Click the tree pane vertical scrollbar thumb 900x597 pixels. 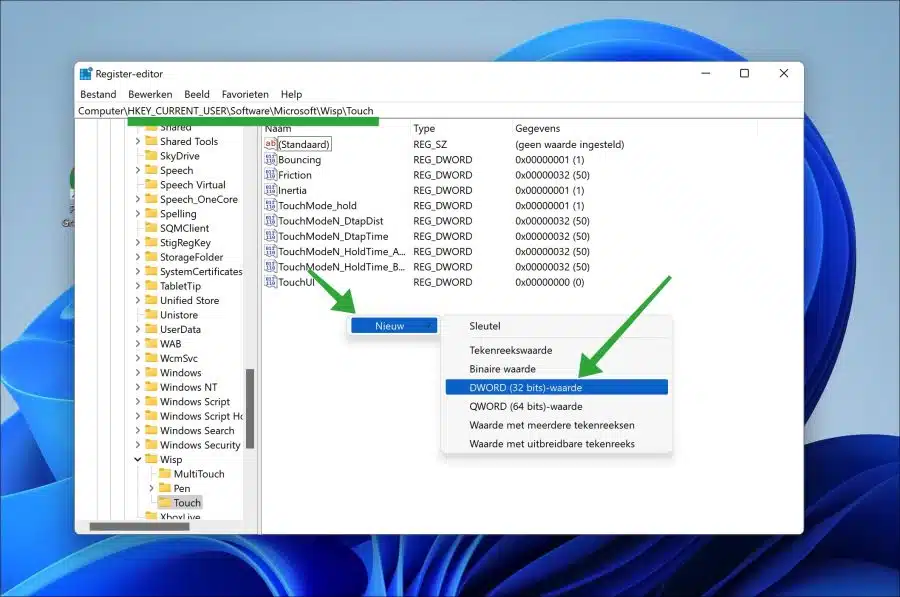pos(250,408)
